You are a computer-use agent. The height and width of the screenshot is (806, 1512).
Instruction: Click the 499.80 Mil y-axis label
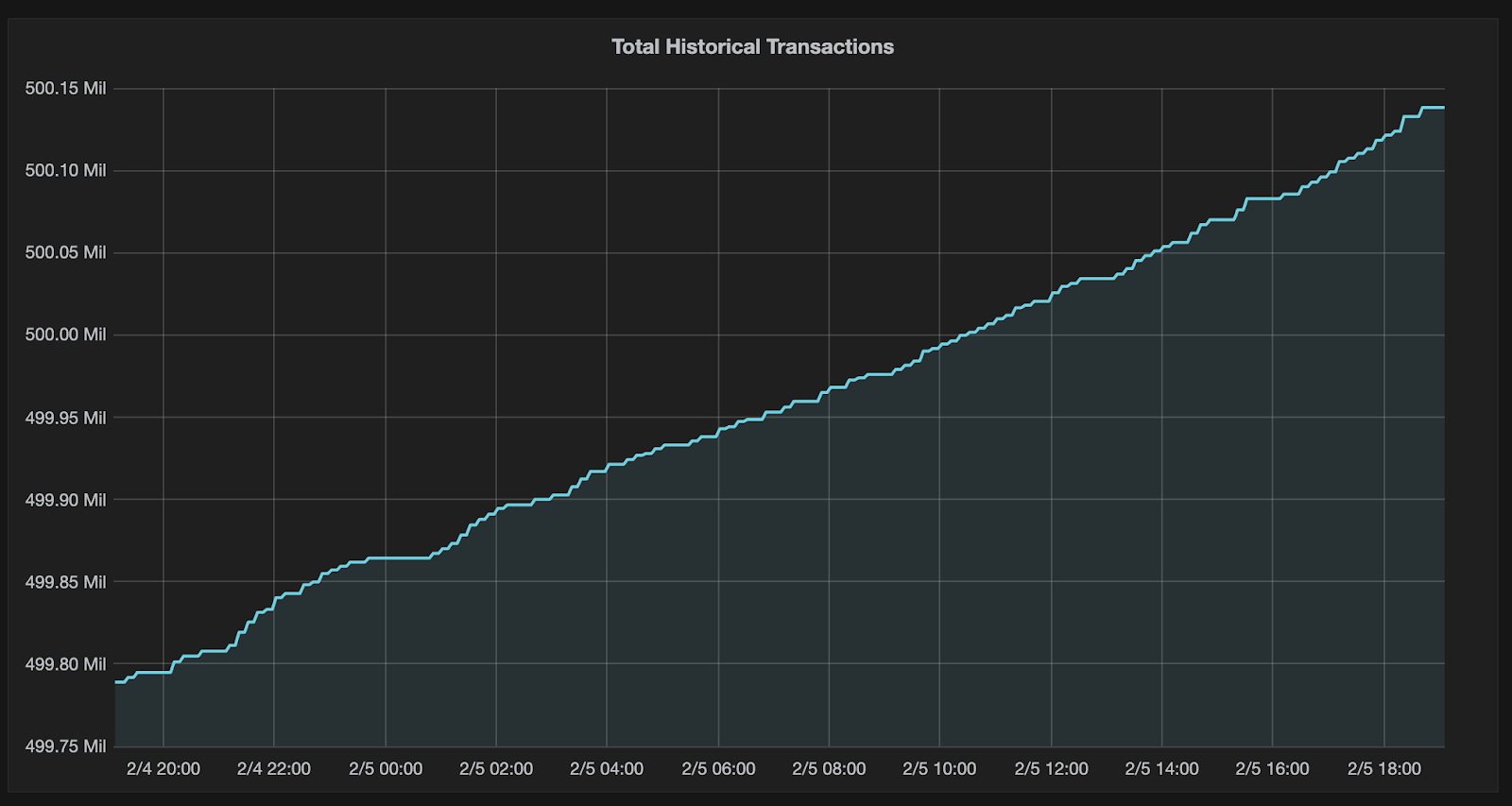click(65, 663)
